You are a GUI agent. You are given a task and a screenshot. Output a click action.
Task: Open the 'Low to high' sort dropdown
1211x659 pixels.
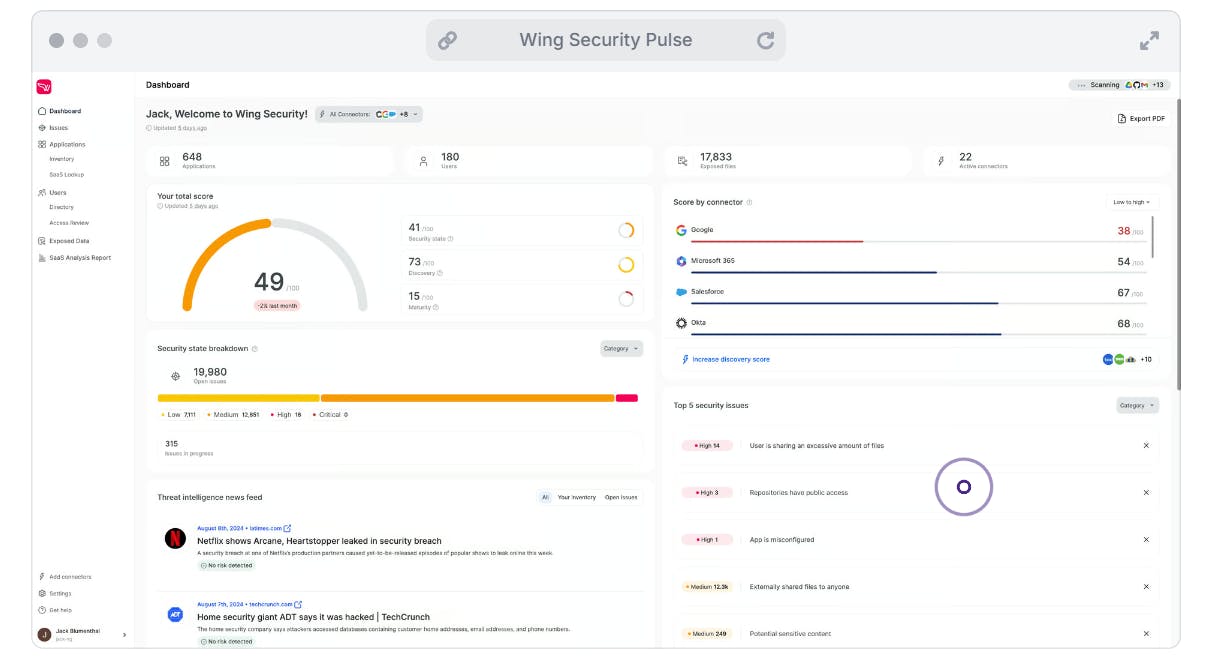pos(1132,202)
